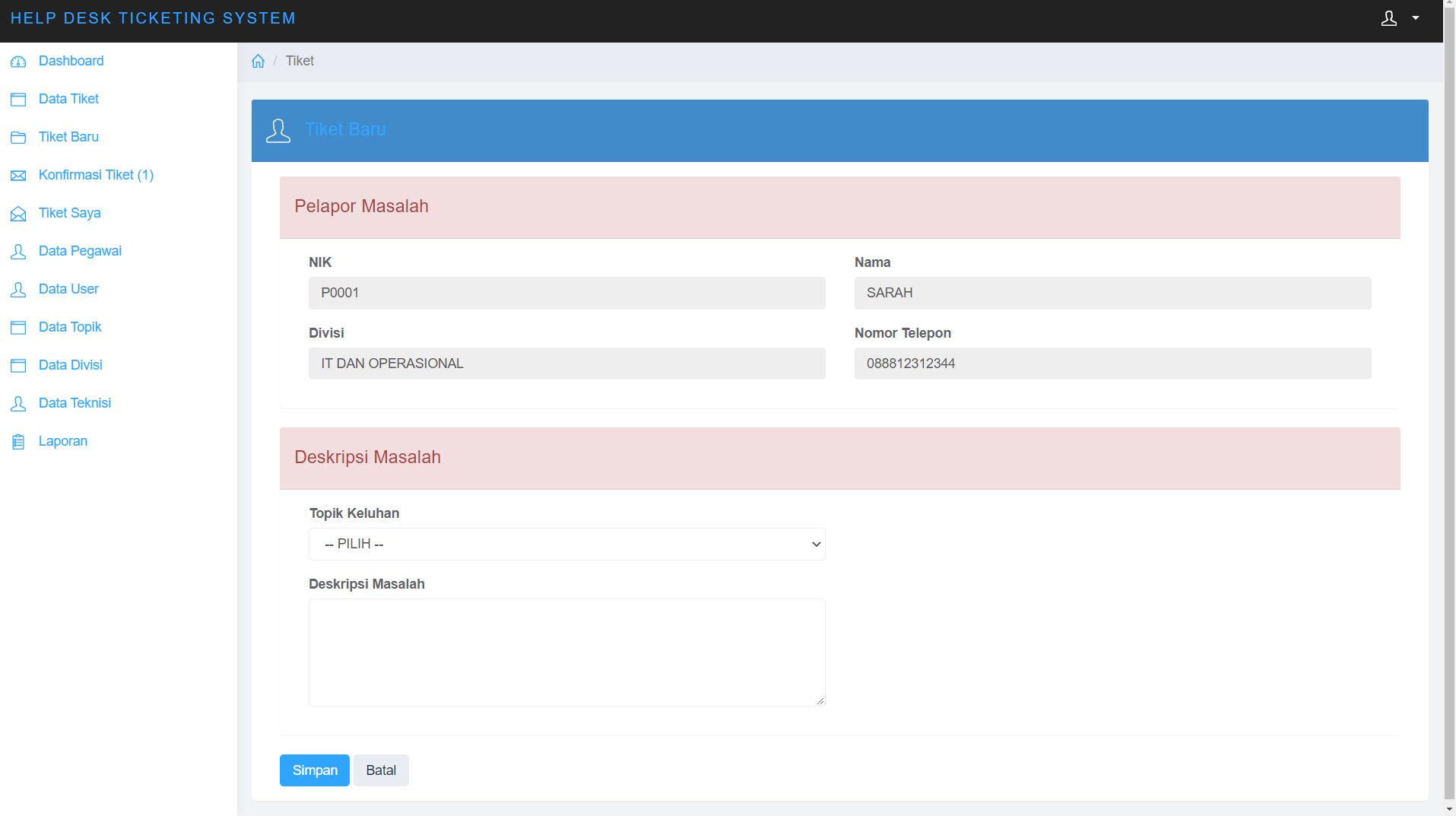Click the user account icon in top bar

click(x=1388, y=18)
